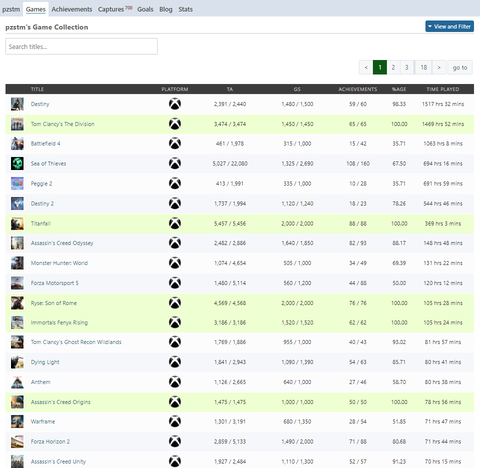This screenshot has width=480, height=468.
Task: Open the Blog tab
Action: pos(166,9)
